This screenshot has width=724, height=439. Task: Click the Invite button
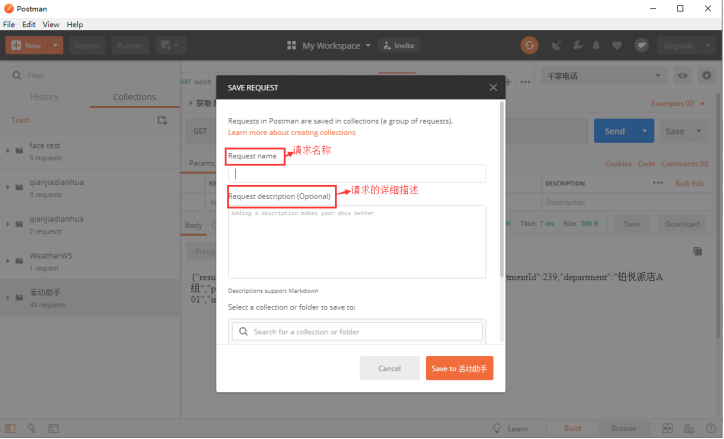[x=399, y=45]
